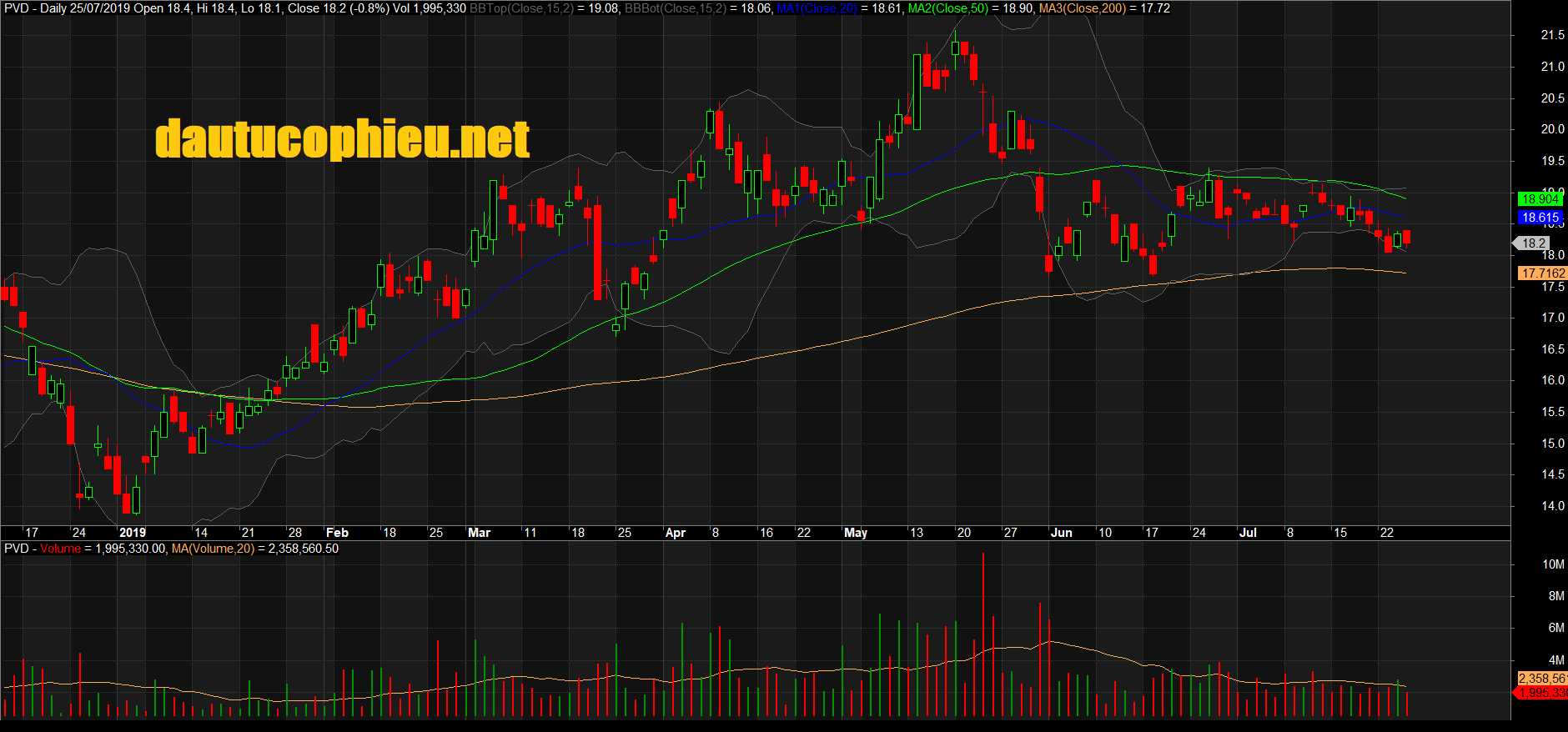Click the red Volume label in lower pane
Viewport: 1568px width, 732px height.
(x=60, y=549)
